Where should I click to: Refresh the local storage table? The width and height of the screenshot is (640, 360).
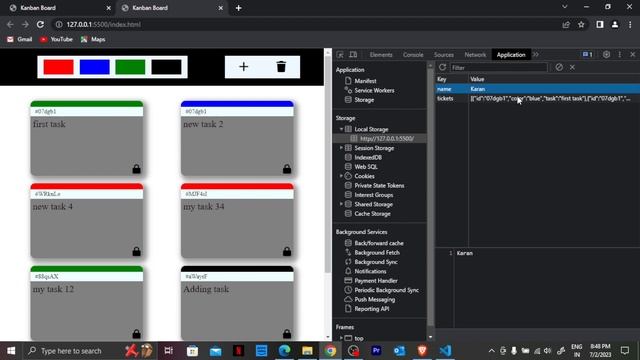(442, 67)
